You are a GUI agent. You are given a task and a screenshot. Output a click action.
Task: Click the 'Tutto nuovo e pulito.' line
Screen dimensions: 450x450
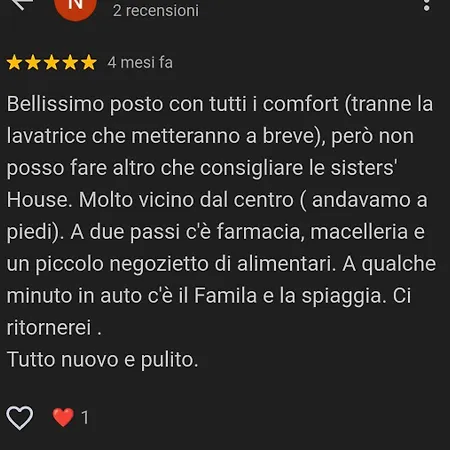103,360
